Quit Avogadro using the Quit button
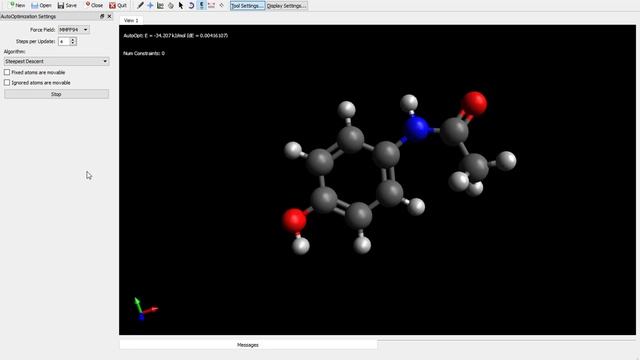Image resolution: width=640 pixels, height=360 pixels. point(118,5)
